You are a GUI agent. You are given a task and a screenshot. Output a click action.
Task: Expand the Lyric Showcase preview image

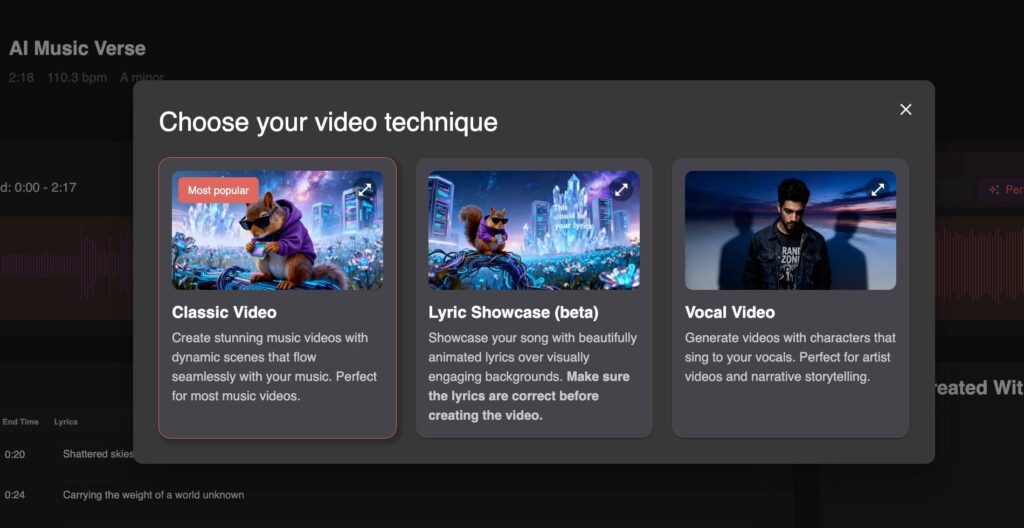pyautogui.click(x=621, y=190)
